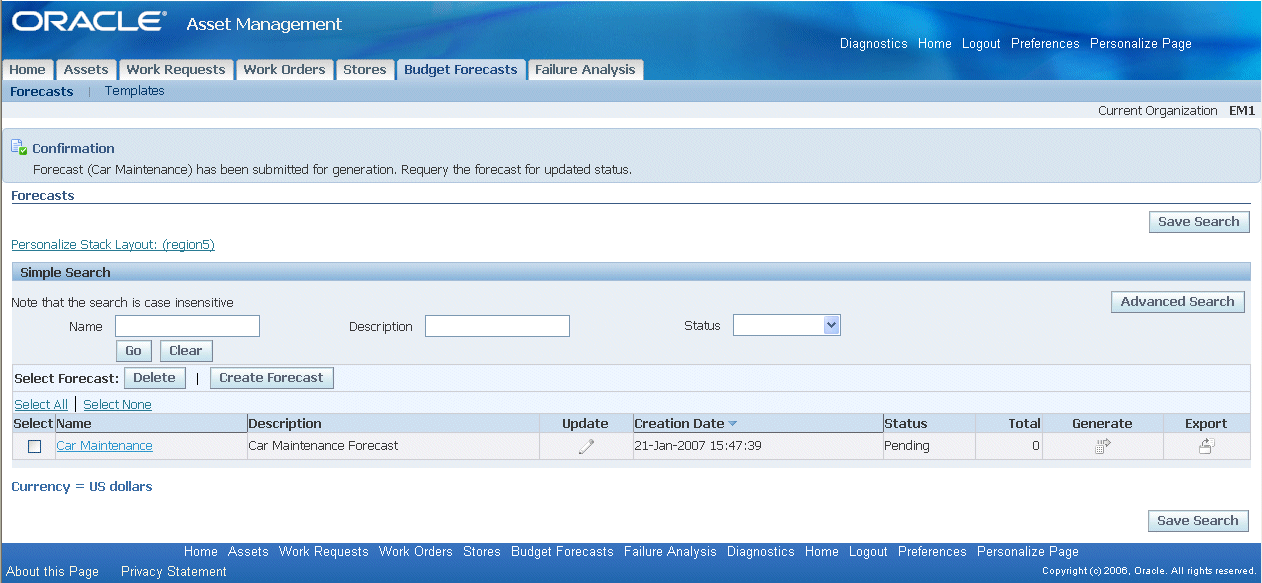Click Work Orders in the footer
Viewport: 1262px width, 583px height.
(x=416, y=552)
